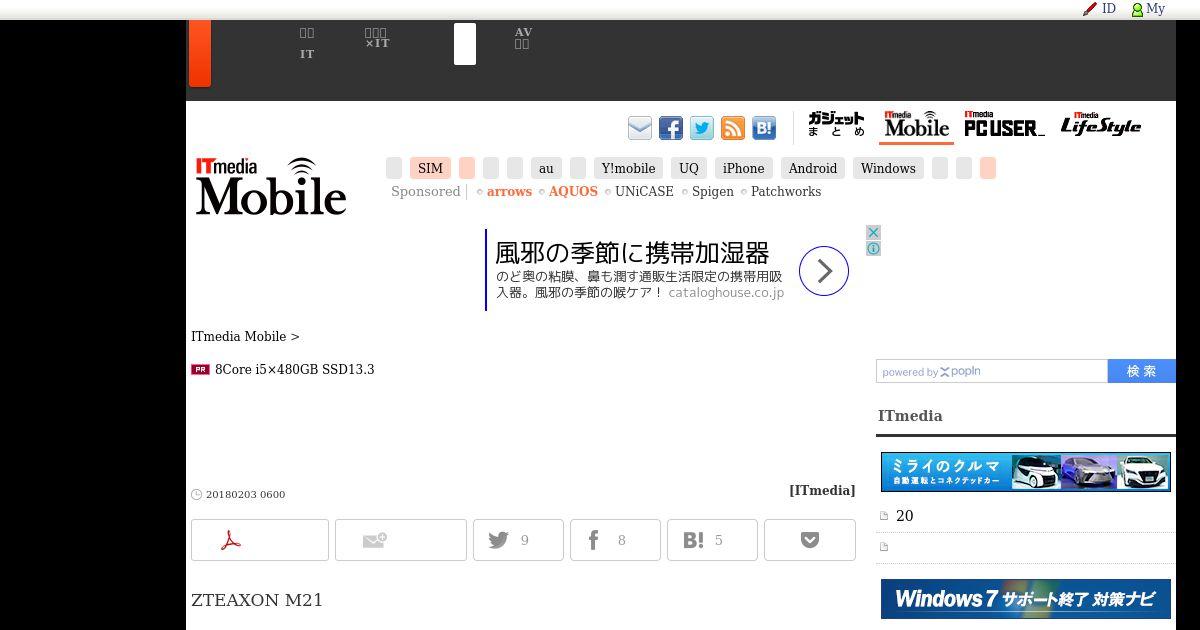
Task: Click the email envelope share icon
Action: coord(640,128)
